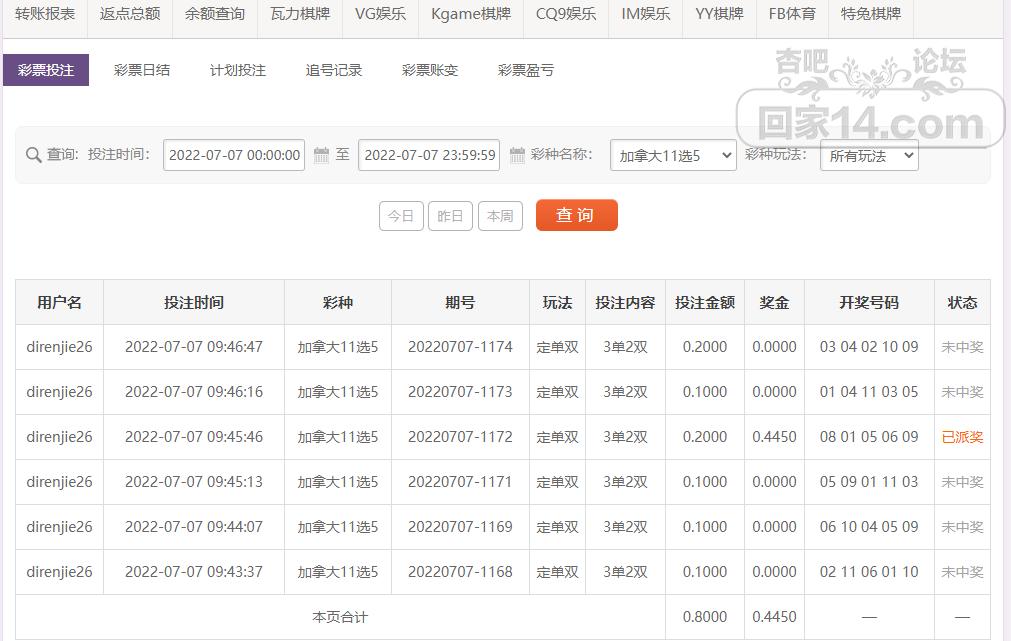The image size is (1011, 641).
Task: Click the 余额查询 menu item
Action: tap(213, 15)
